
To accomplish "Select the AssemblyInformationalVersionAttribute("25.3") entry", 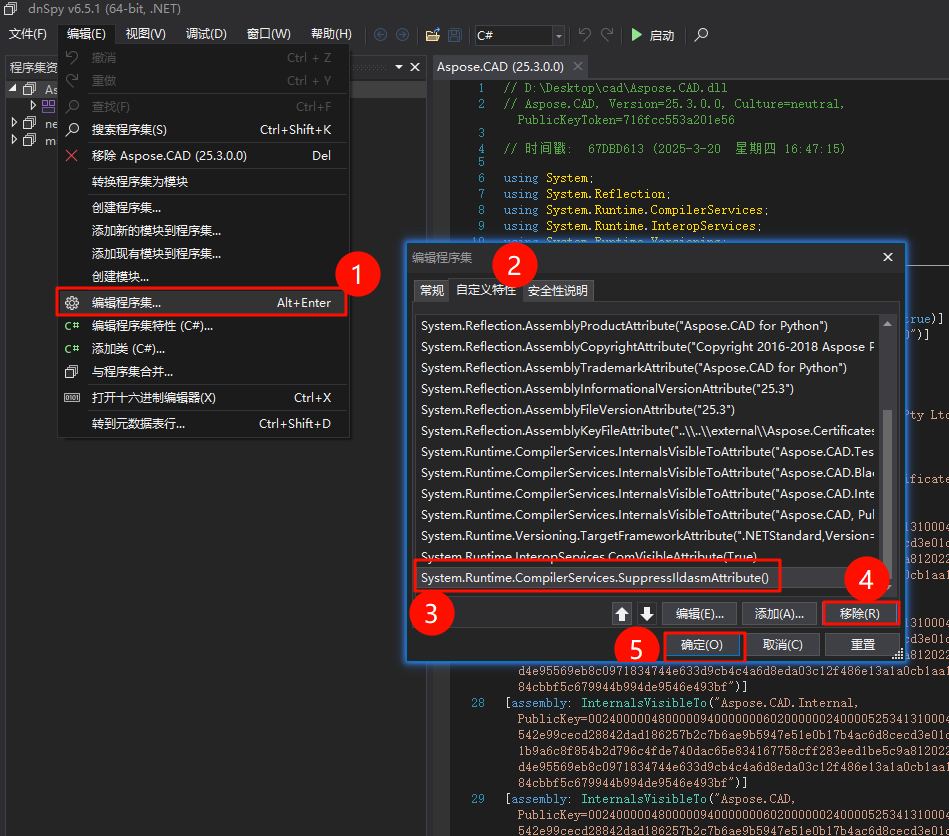I will tap(646, 389).
